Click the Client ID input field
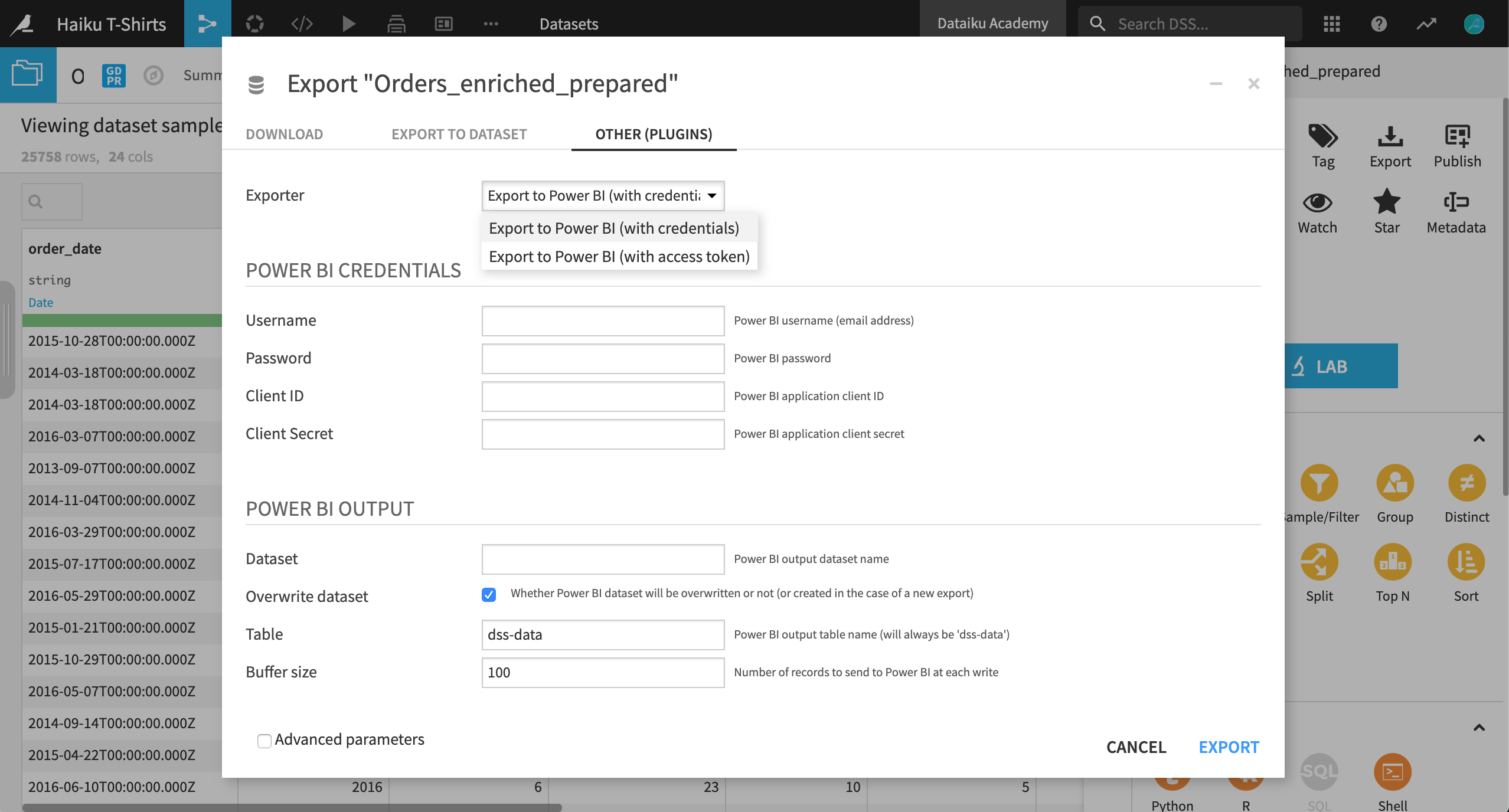The height and width of the screenshot is (812, 1509). tap(603, 396)
